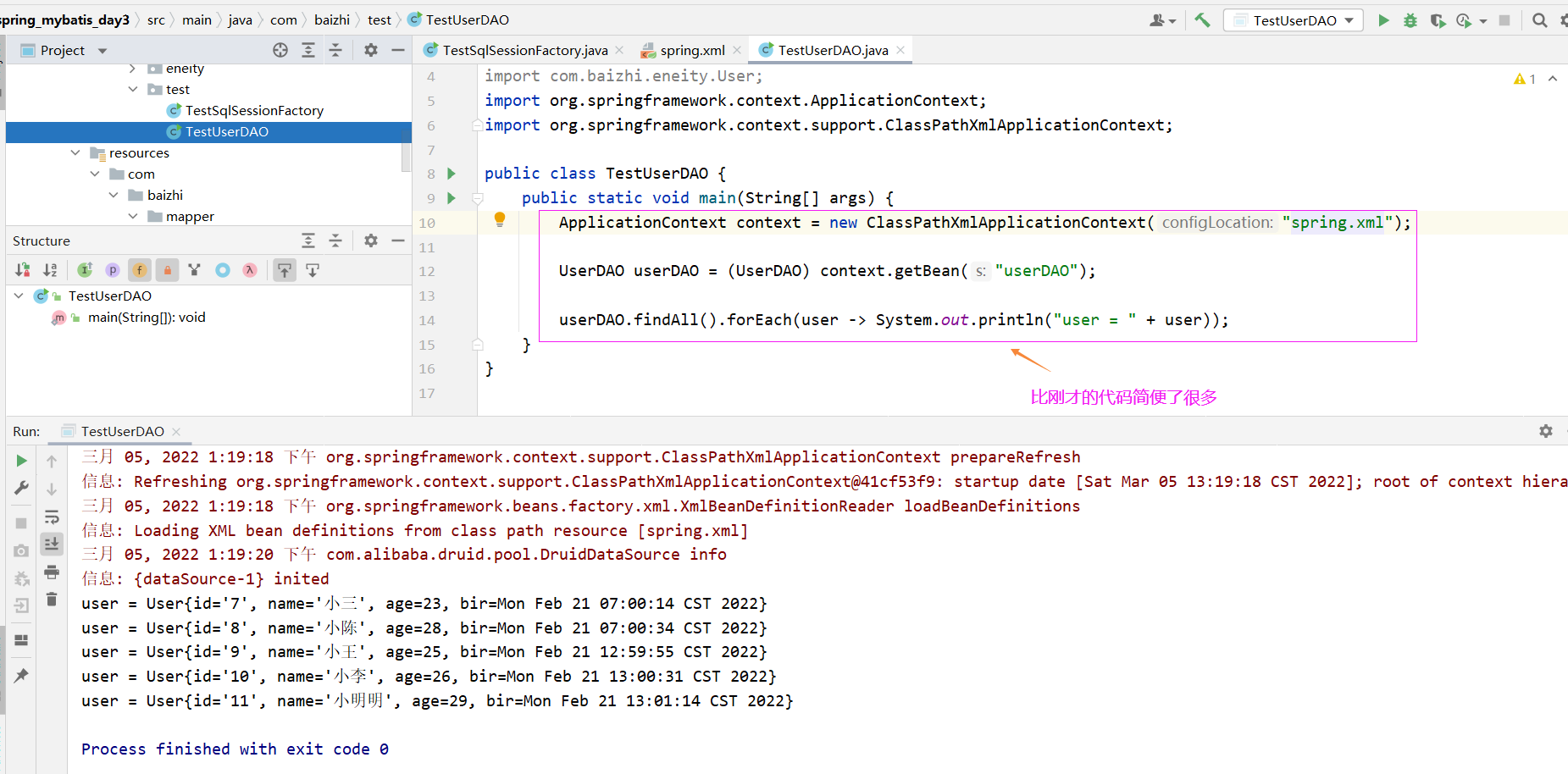The width and height of the screenshot is (1568, 774).
Task: Toggle soft-wrap in the Run console
Action: click(x=52, y=517)
